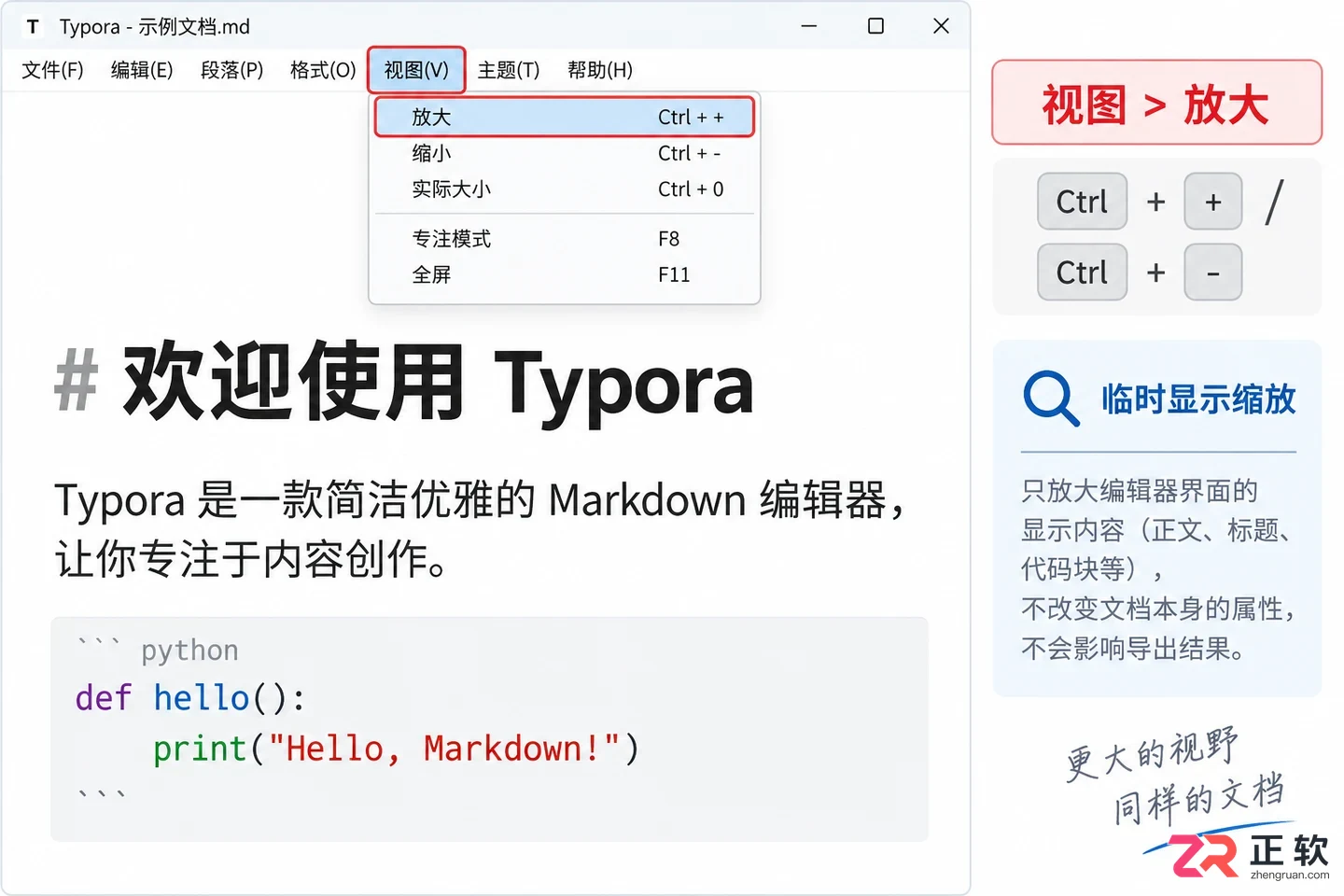Choose 缩小 menu entry

click(x=565, y=153)
